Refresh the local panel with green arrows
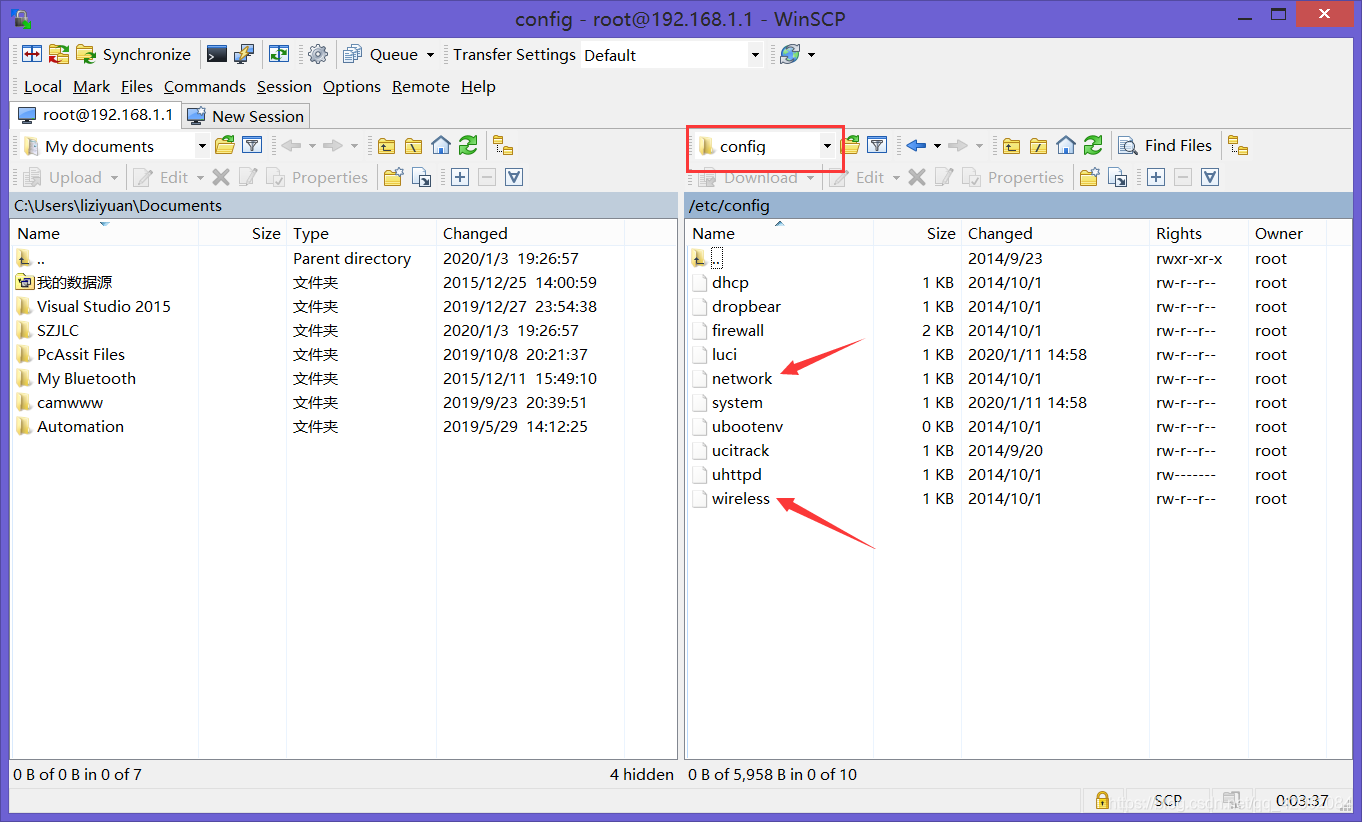 coord(468,146)
